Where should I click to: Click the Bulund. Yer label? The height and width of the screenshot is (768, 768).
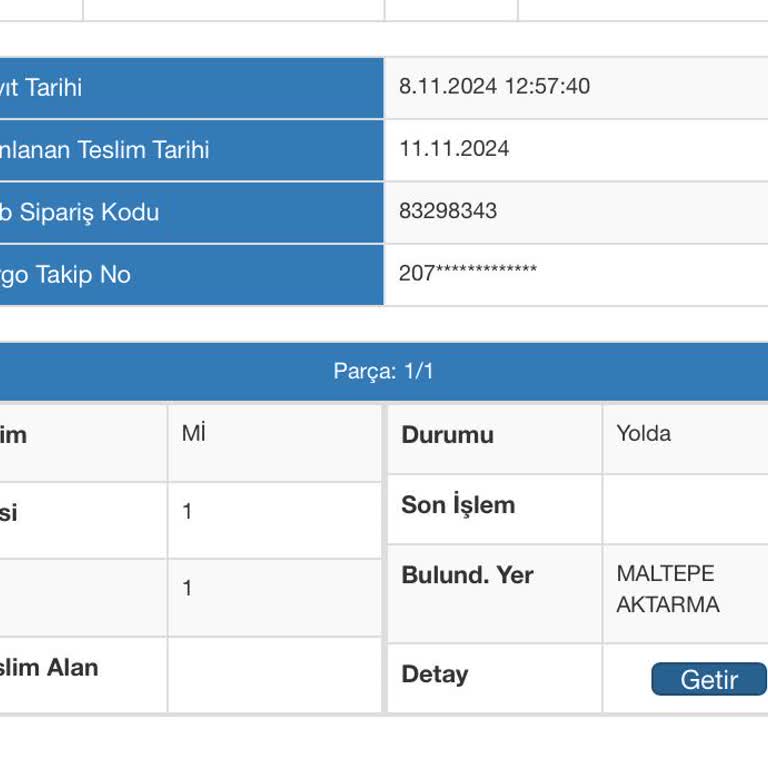[467, 575]
